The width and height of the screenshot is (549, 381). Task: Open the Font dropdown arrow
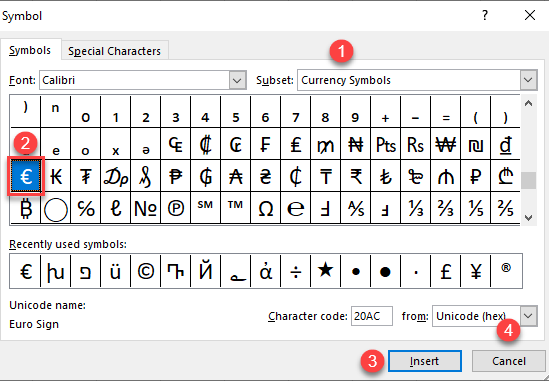(237, 80)
